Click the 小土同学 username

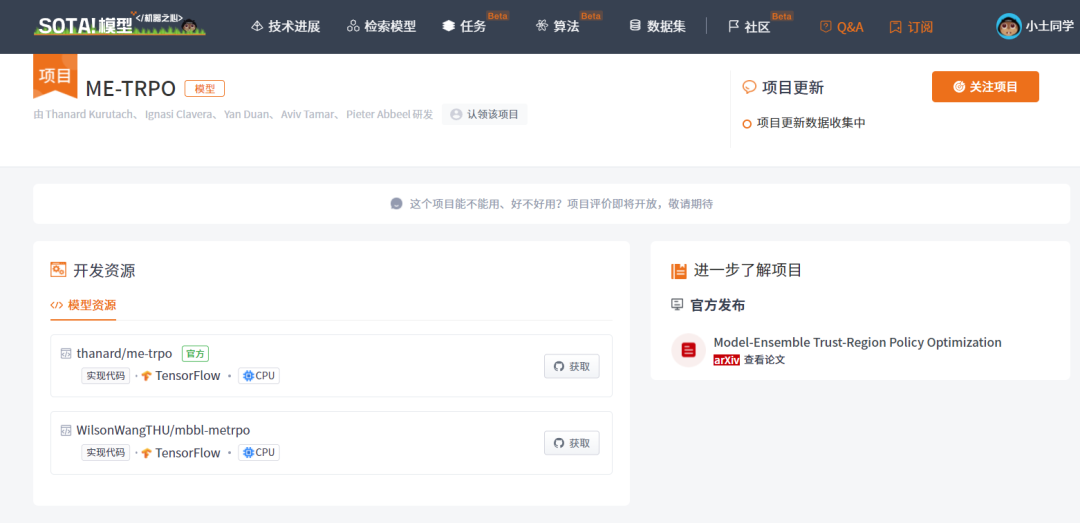[1050, 27]
